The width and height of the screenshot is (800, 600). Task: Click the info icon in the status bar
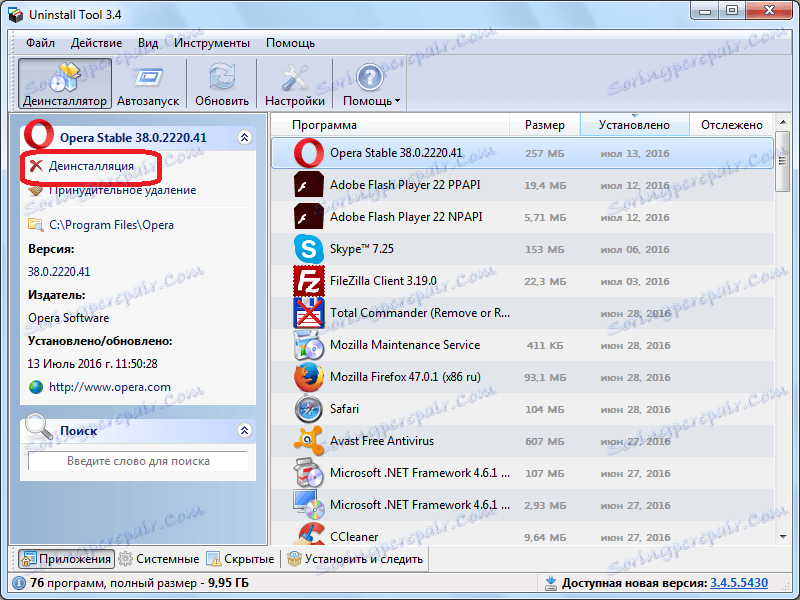[18, 583]
